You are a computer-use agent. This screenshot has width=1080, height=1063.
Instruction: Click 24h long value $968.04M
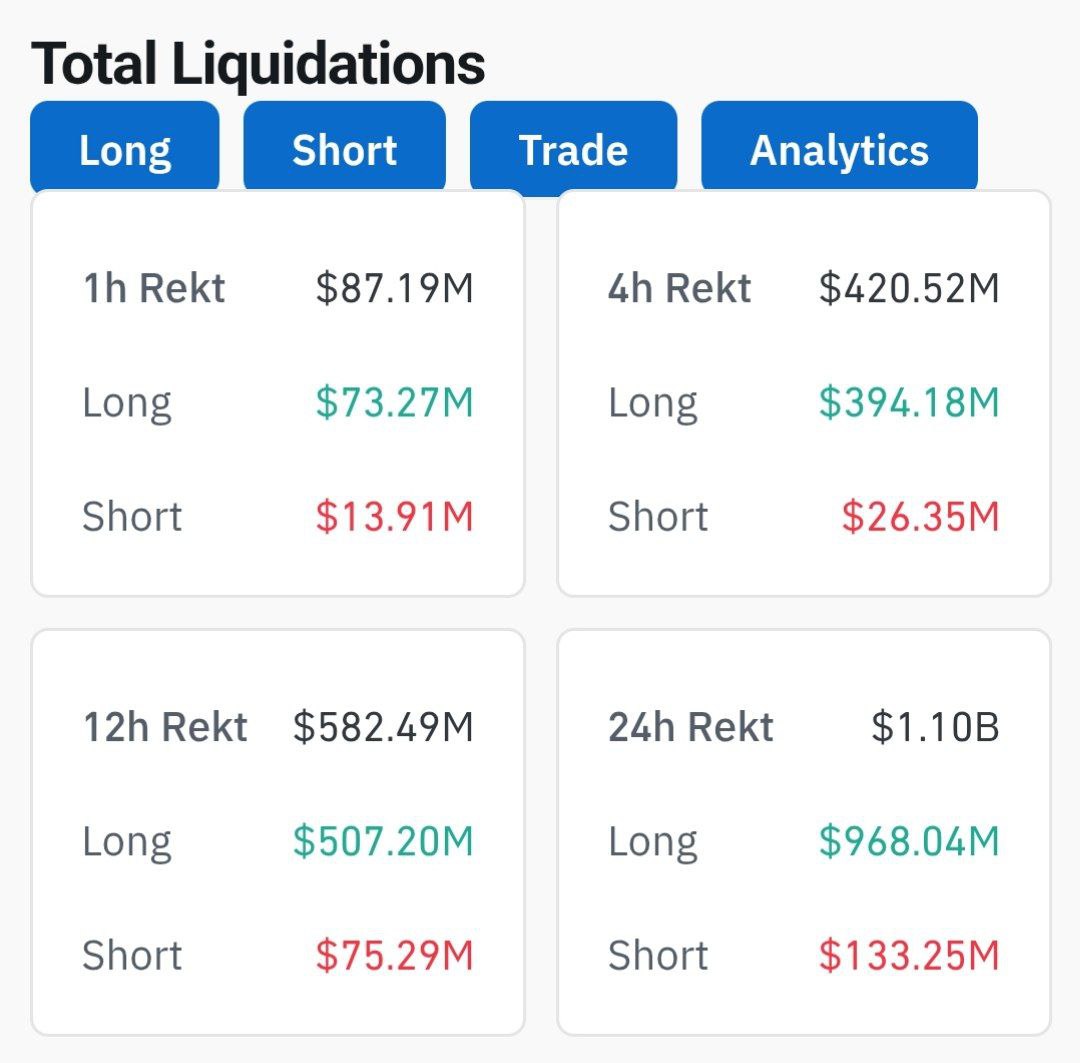(909, 841)
